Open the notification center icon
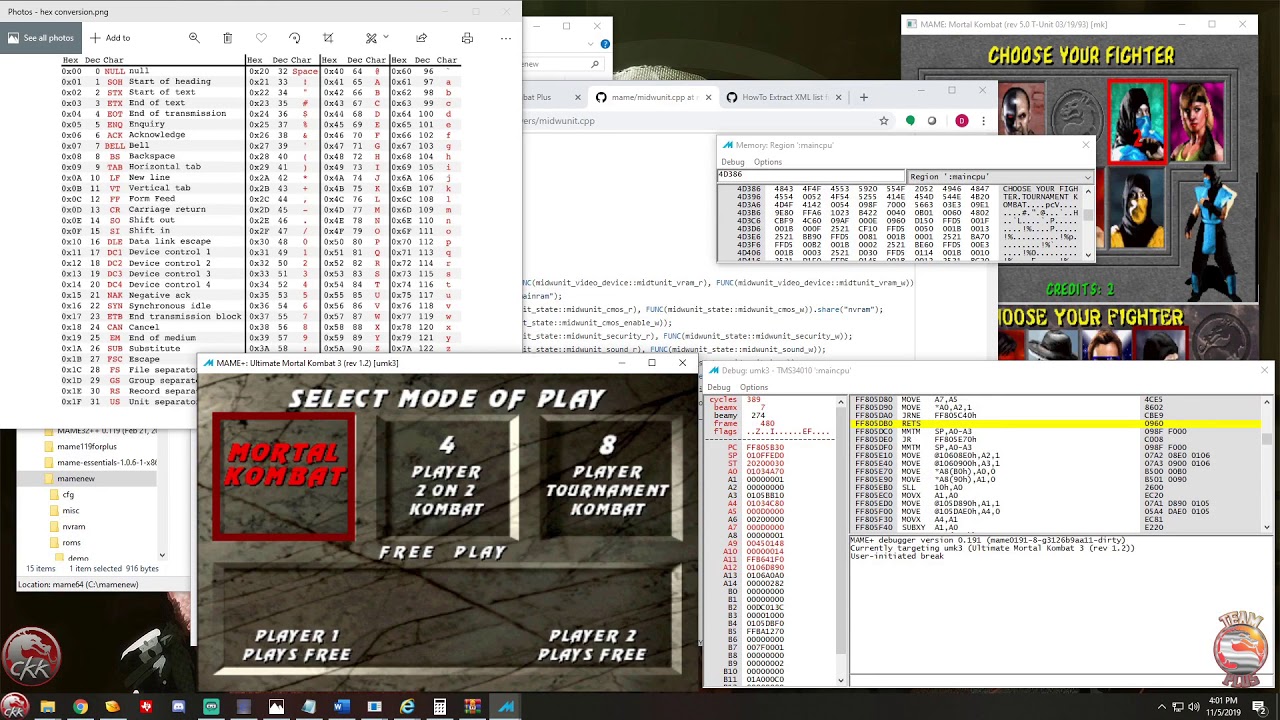Viewport: 1280px width, 720px height. (1259, 707)
